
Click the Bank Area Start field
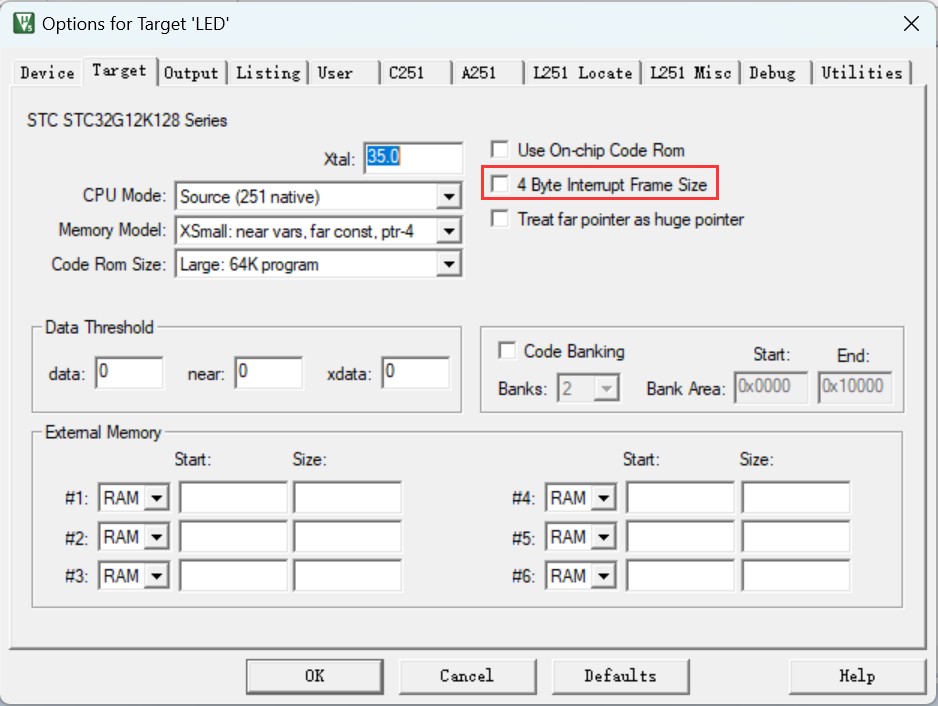[x=770, y=388]
